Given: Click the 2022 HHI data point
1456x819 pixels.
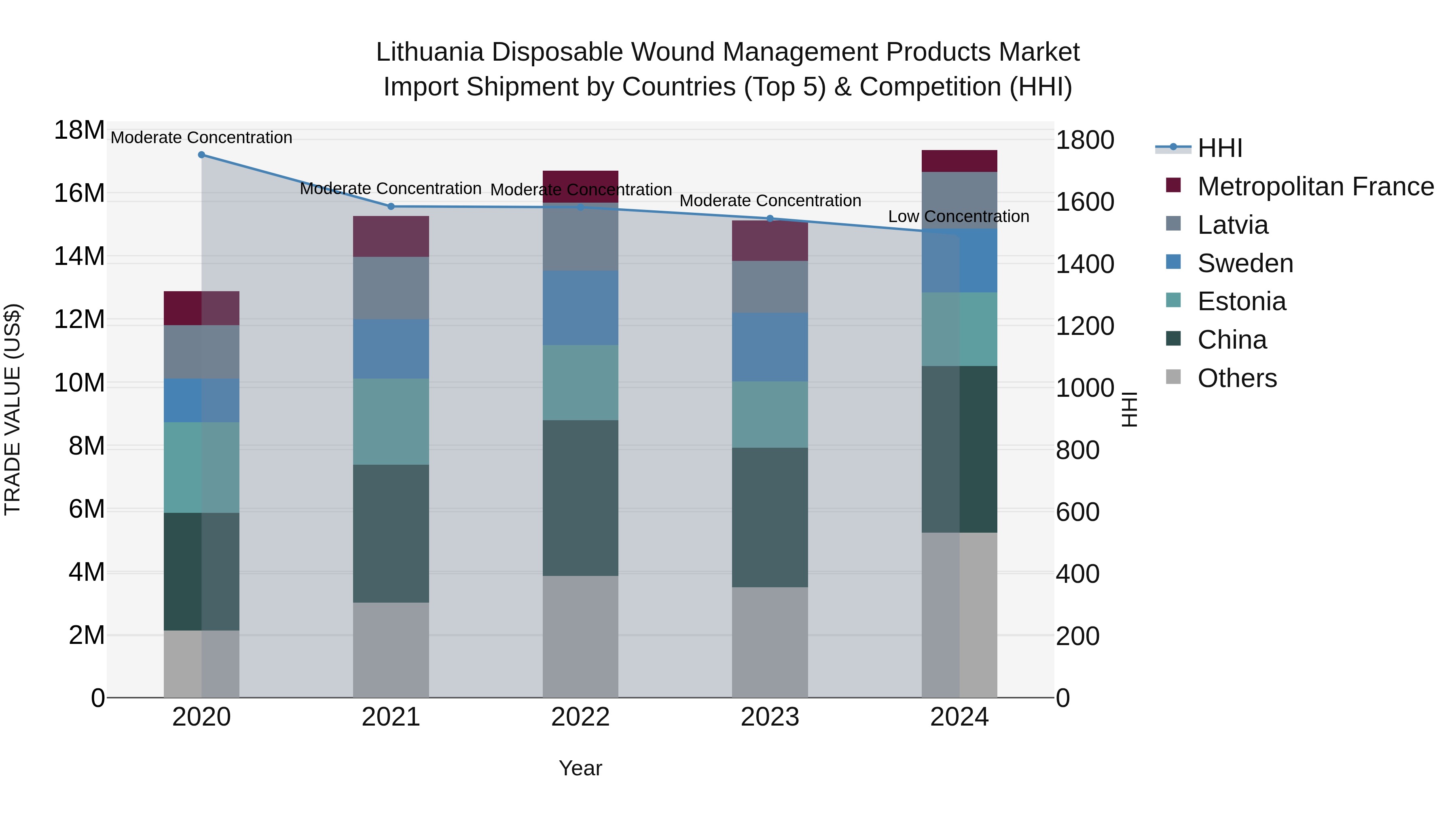Looking at the screenshot, I should pyautogui.click(x=580, y=207).
